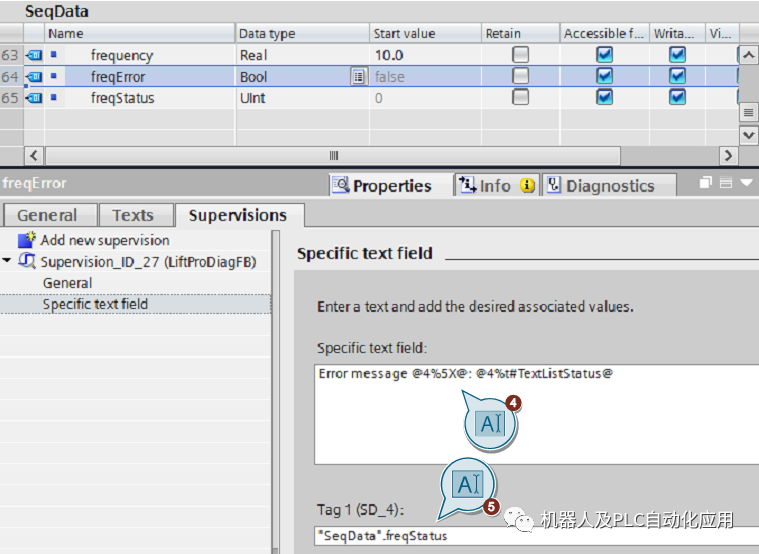Click the Properties tab magnifier icon
Screen dimensions: 759x554
click(x=341, y=185)
